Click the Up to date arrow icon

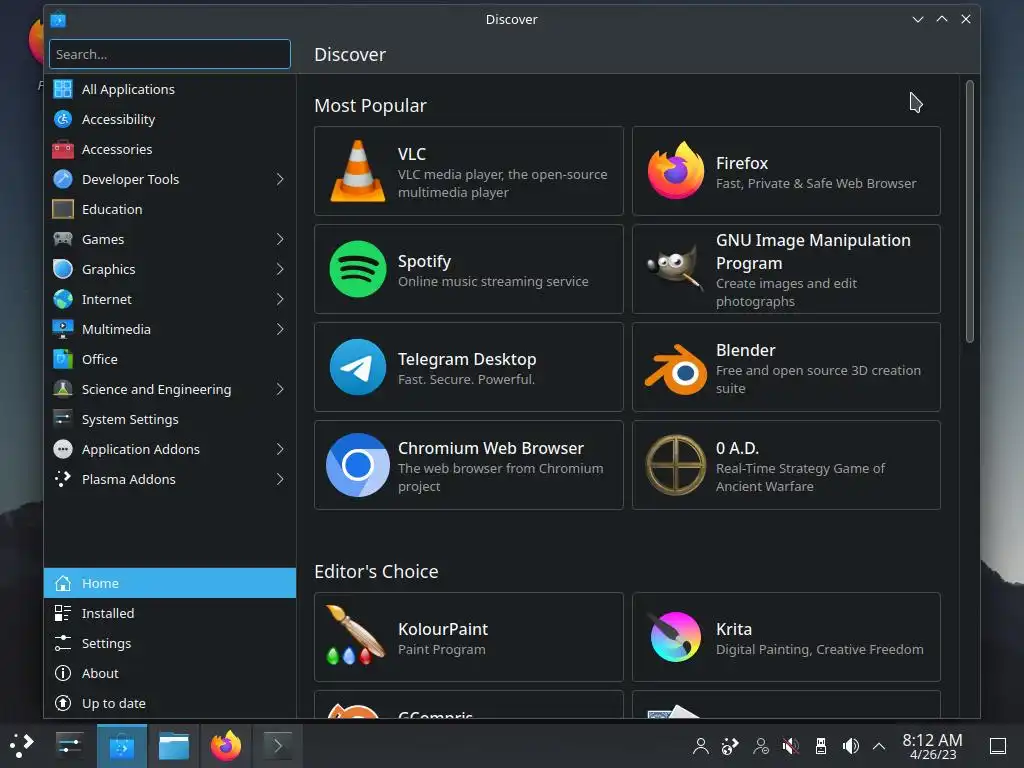[63, 703]
